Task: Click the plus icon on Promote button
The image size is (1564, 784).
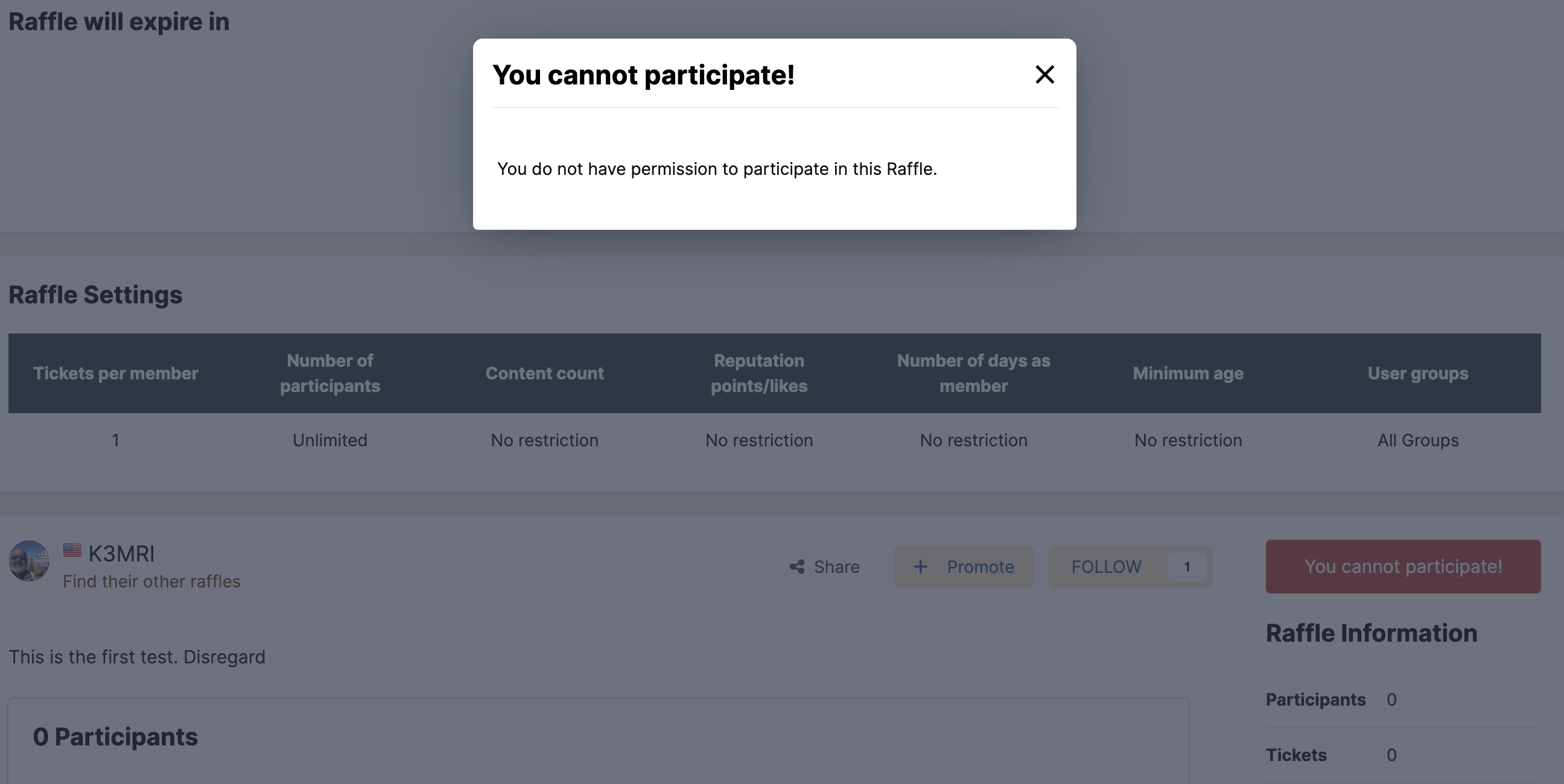Action: [x=921, y=567]
